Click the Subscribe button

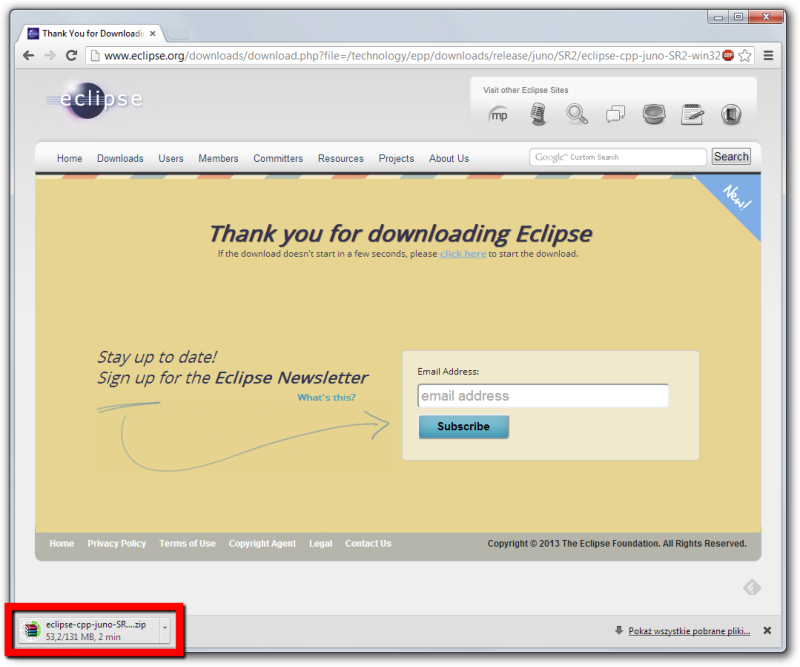[463, 426]
